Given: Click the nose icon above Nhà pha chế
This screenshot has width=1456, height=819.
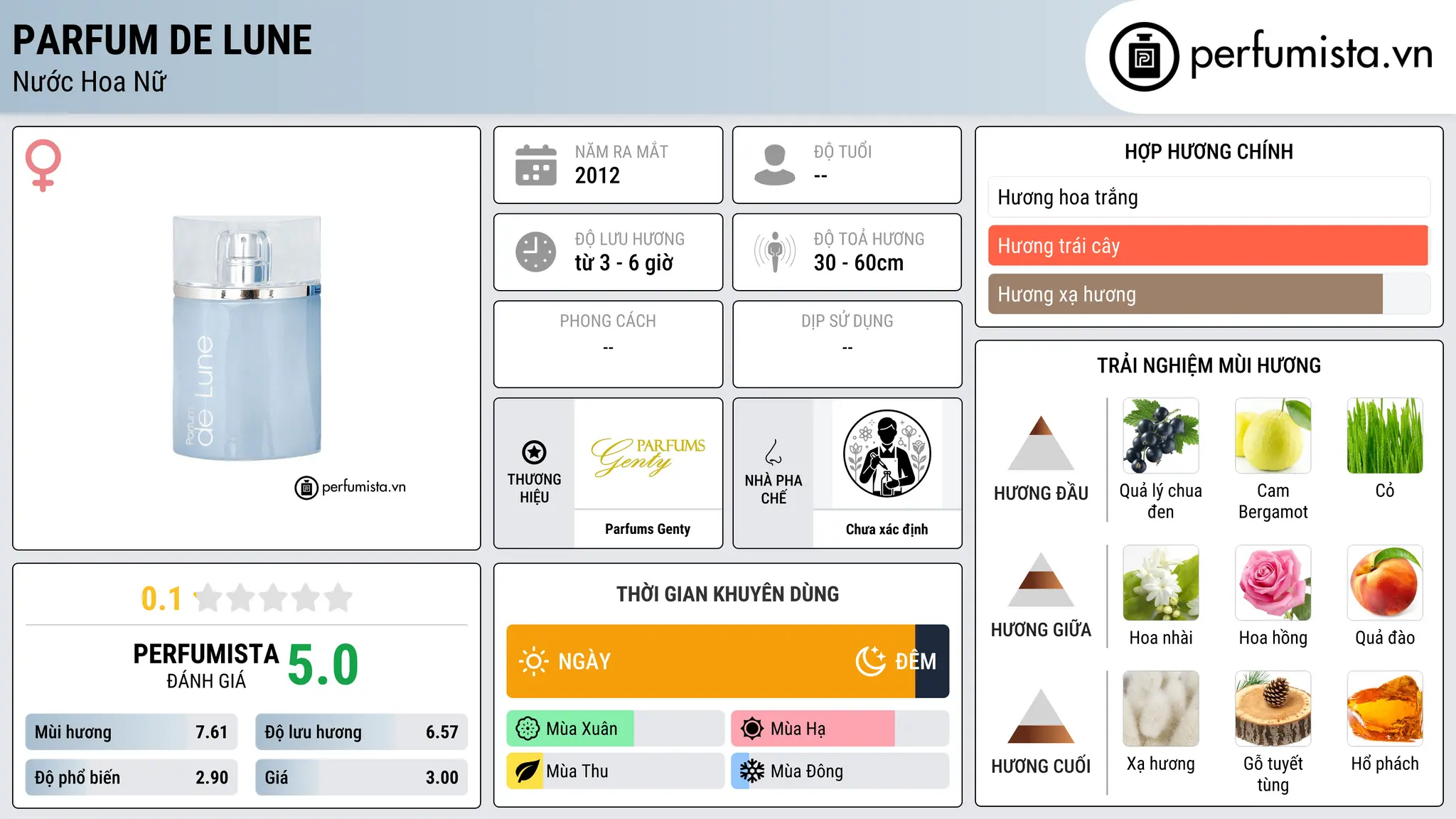Looking at the screenshot, I should pyautogui.click(x=773, y=452).
